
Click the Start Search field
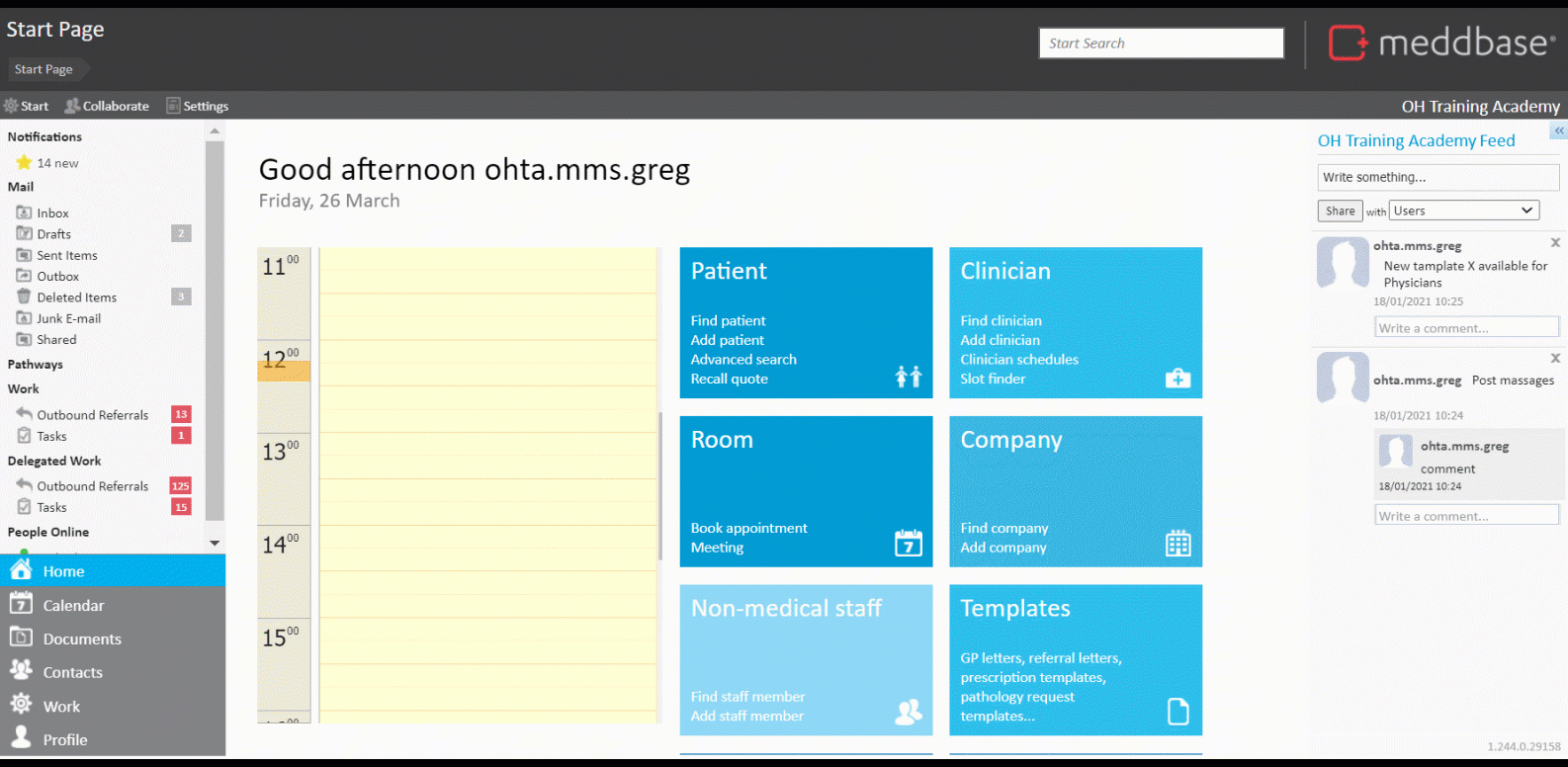(x=1161, y=43)
